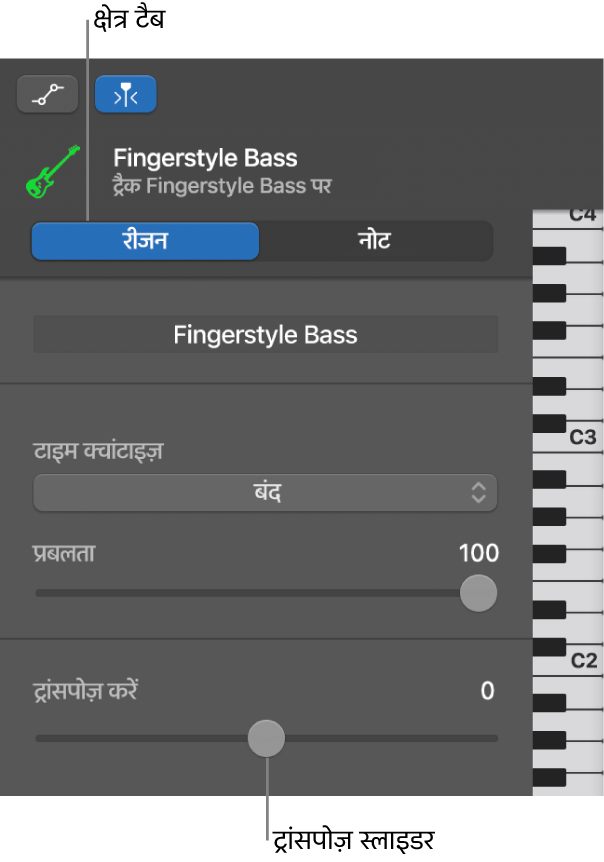This screenshot has width=604, height=862.
Task: Click the ट्रैक Fingerstyle Bass पर subtitle
Action: pyautogui.click(x=222, y=185)
